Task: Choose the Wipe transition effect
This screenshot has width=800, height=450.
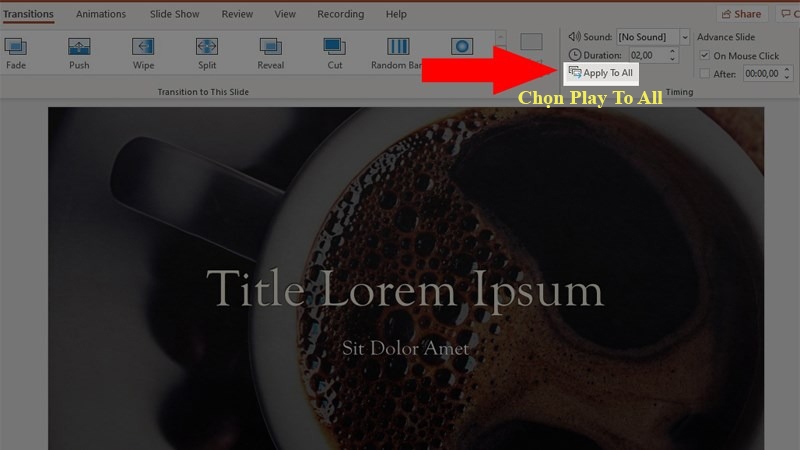Action: [143, 54]
